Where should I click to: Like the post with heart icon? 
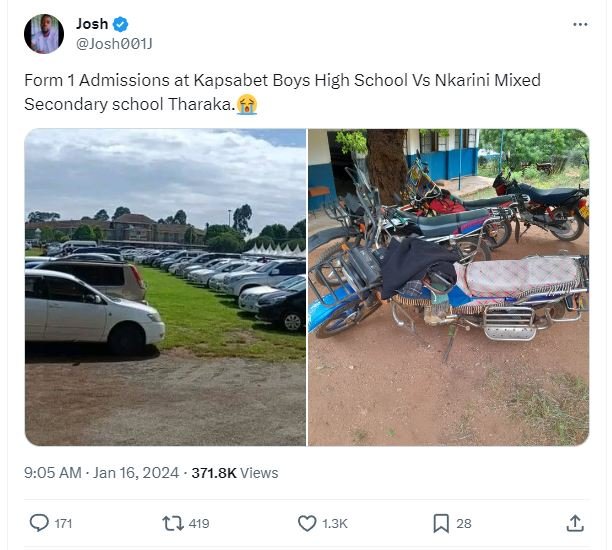click(308, 522)
